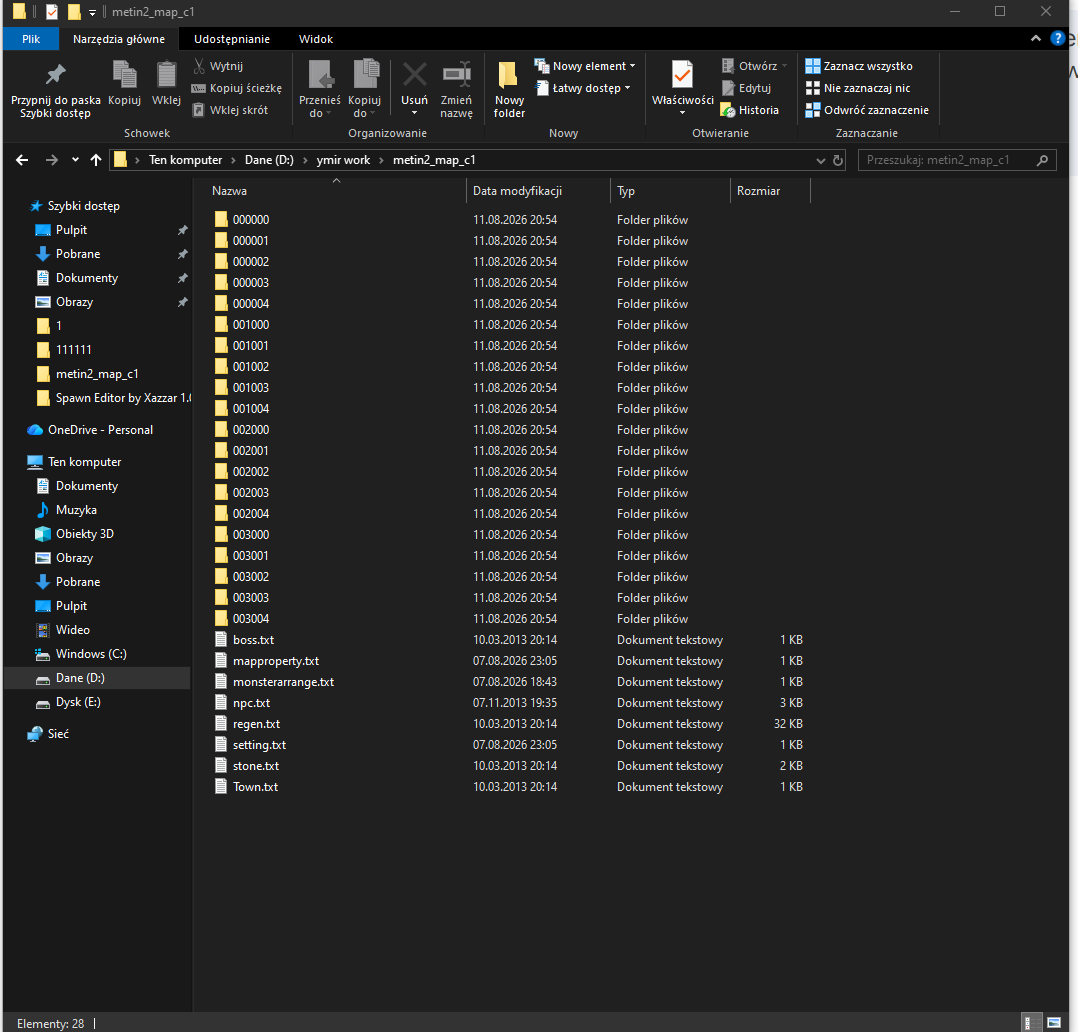This screenshot has height=1032, width=1078.
Task: Select the Wytnij scissors command
Action: 218,66
